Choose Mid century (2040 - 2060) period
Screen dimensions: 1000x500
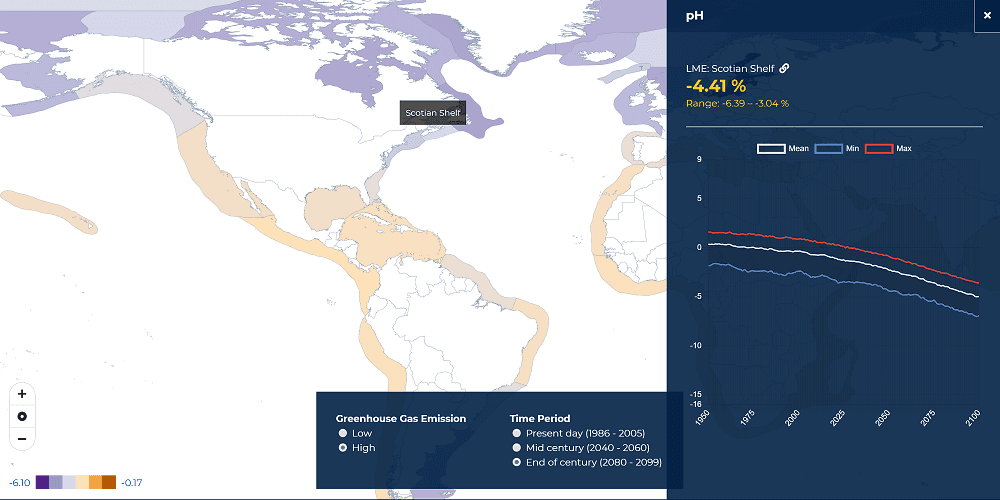pos(517,448)
